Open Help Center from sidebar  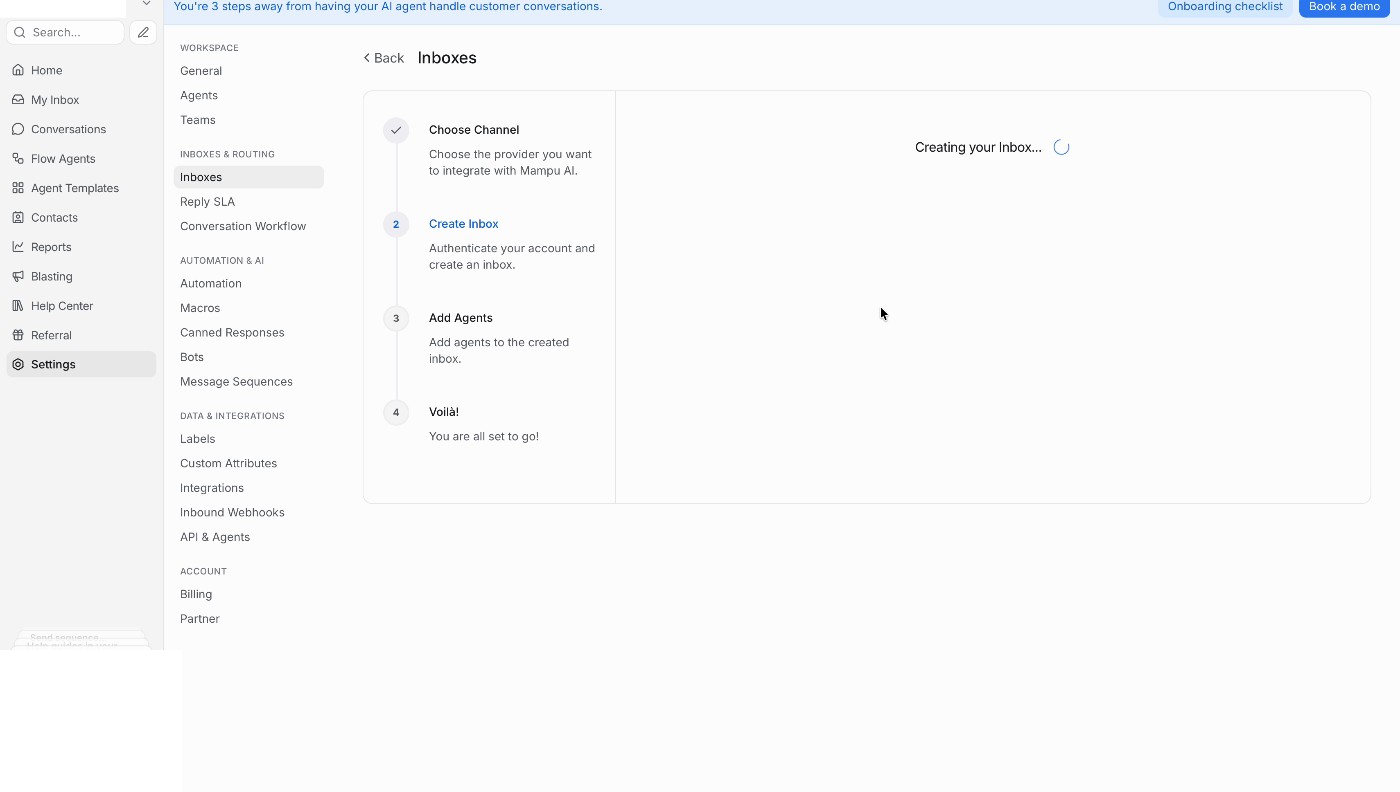pos(62,306)
